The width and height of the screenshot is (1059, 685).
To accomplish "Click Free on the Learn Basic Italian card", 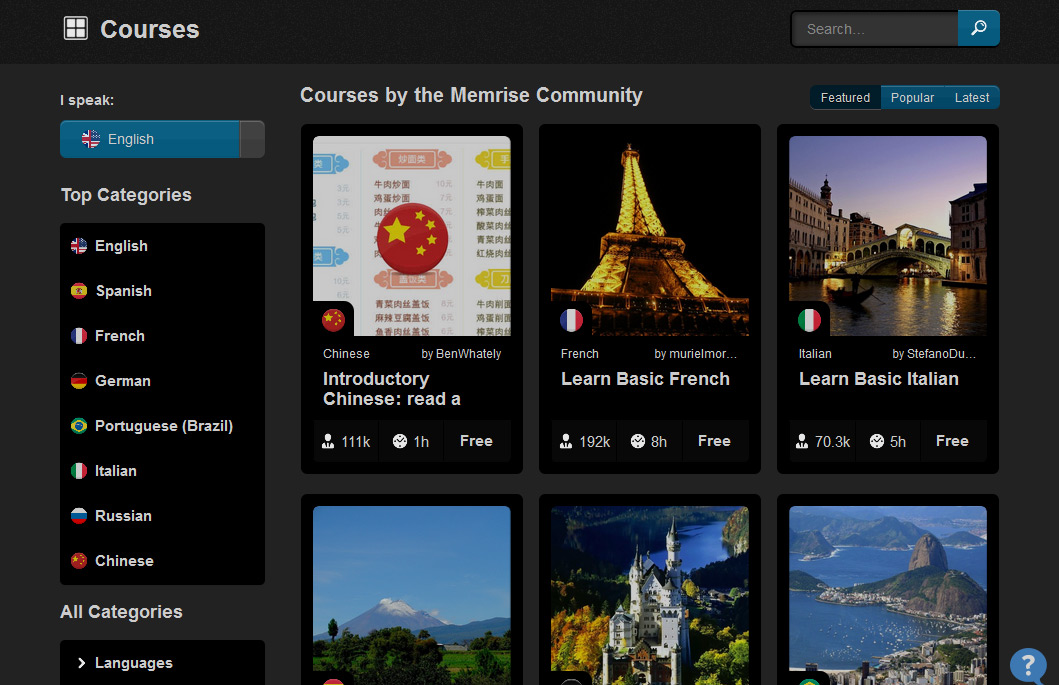I will coord(952,441).
